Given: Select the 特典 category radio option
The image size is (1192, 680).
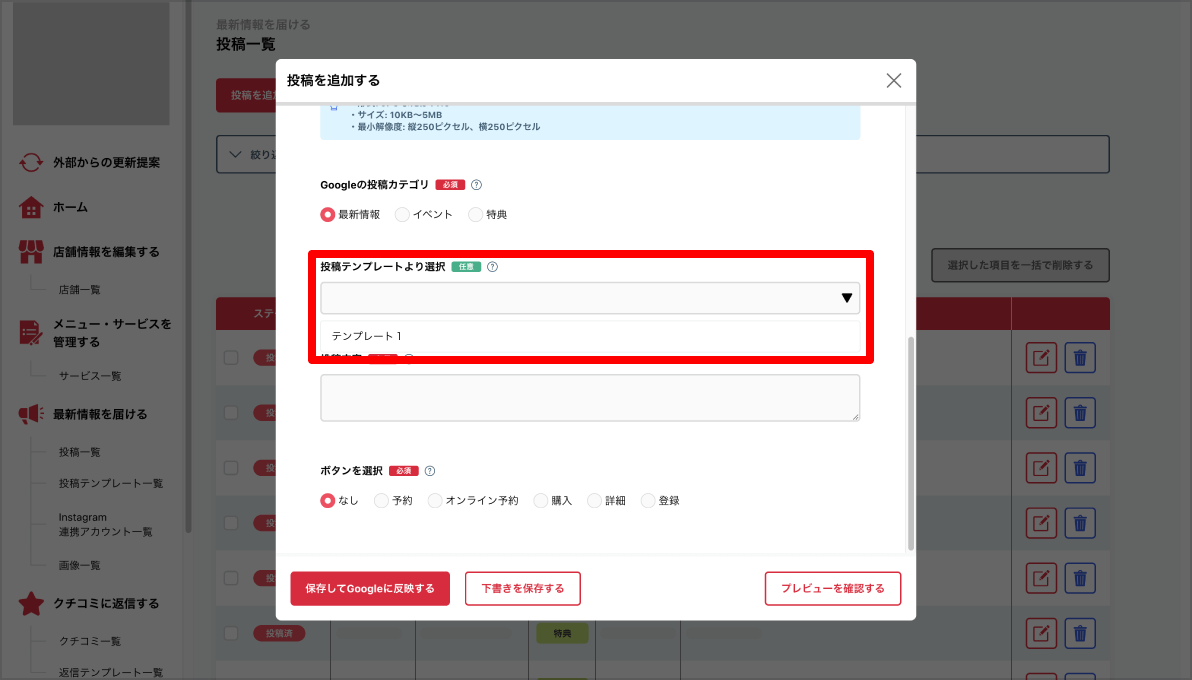Looking at the screenshot, I should point(475,214).
